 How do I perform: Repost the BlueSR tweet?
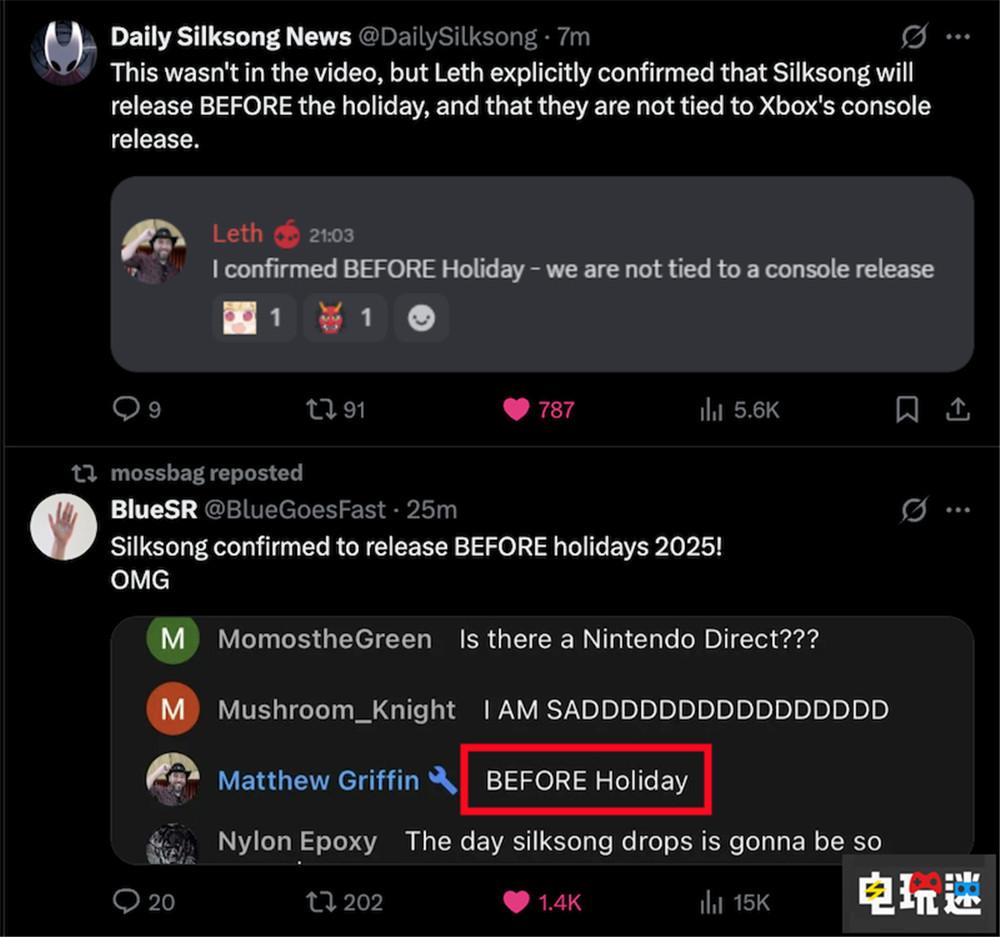322,902
